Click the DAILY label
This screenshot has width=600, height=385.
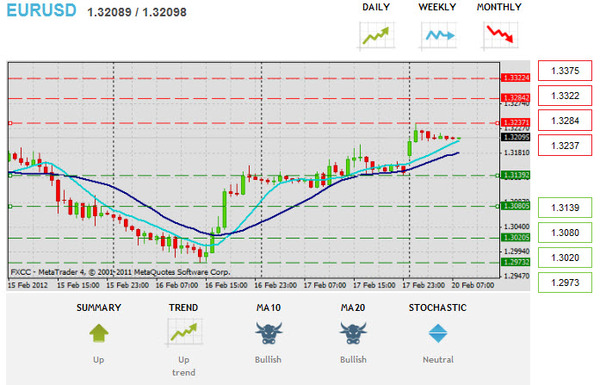click(376, 7)
